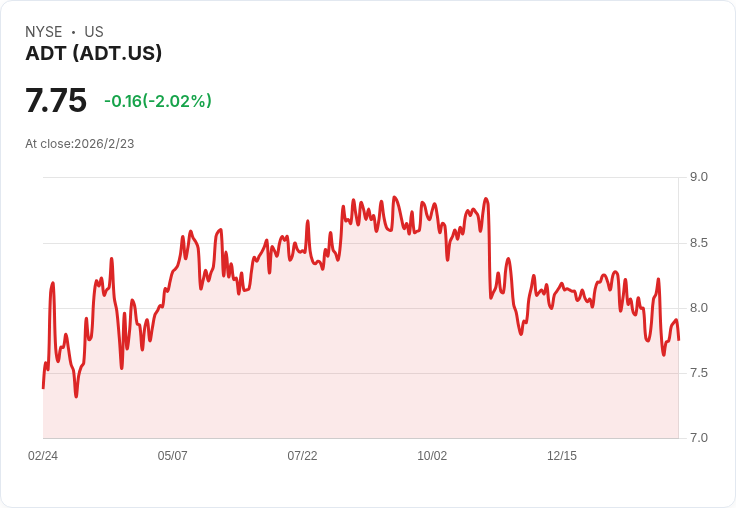Click the 9.0 y-axis label
This screenshot has height=508, width=736.
[698, 177]
